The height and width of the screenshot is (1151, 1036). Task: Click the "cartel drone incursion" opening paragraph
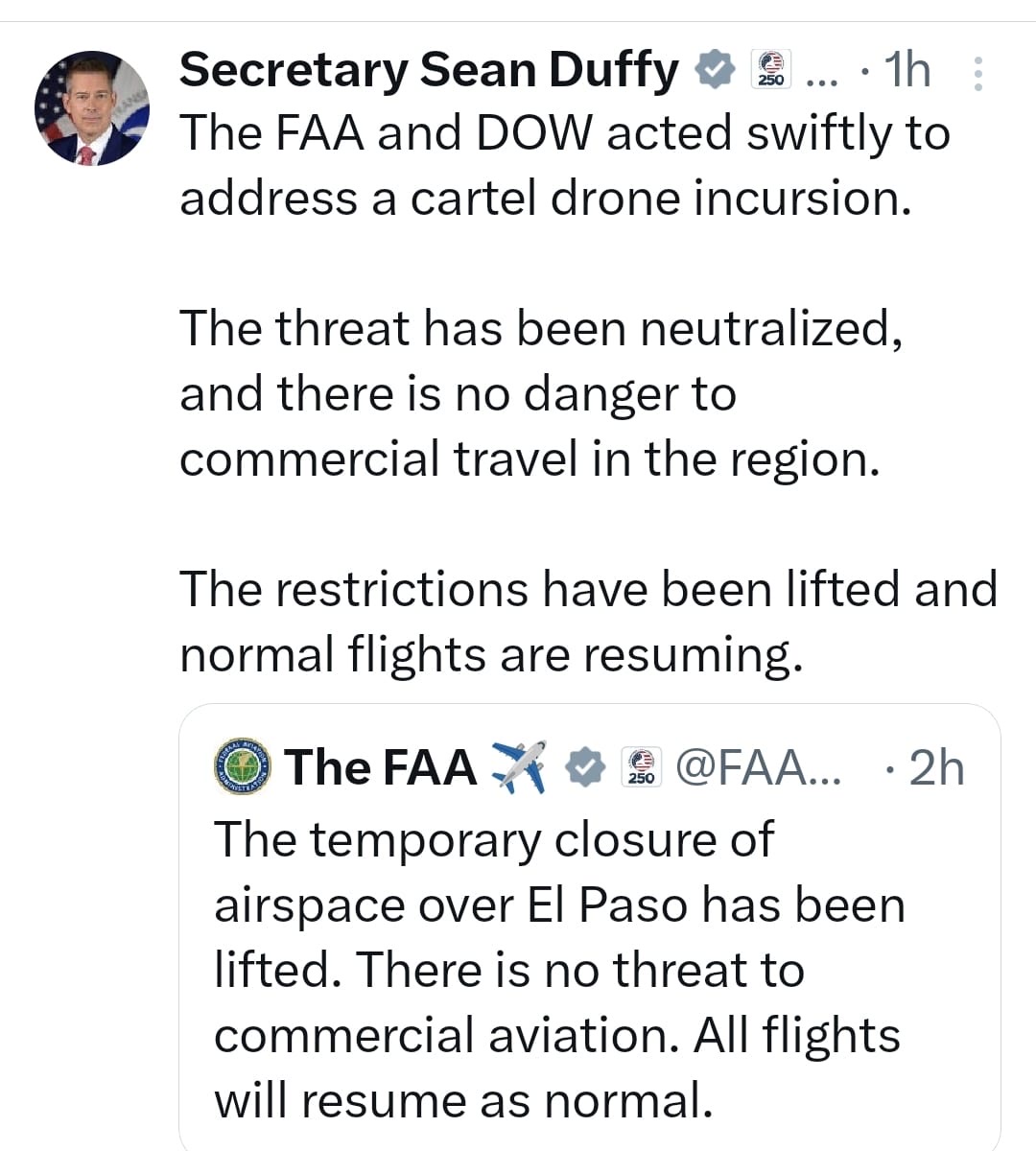coord(564,165)
